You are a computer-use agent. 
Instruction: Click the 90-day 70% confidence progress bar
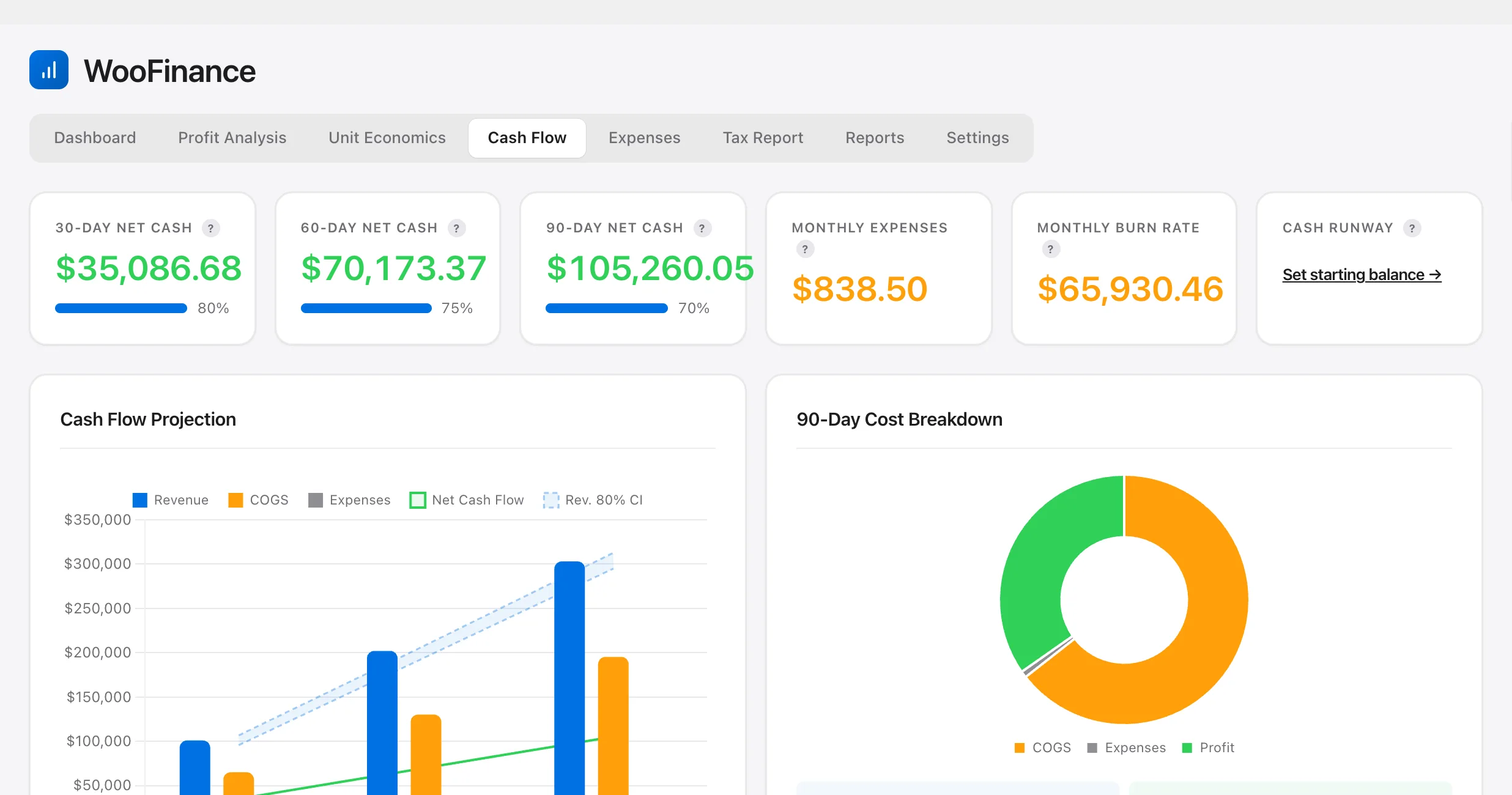click(607, 308)
